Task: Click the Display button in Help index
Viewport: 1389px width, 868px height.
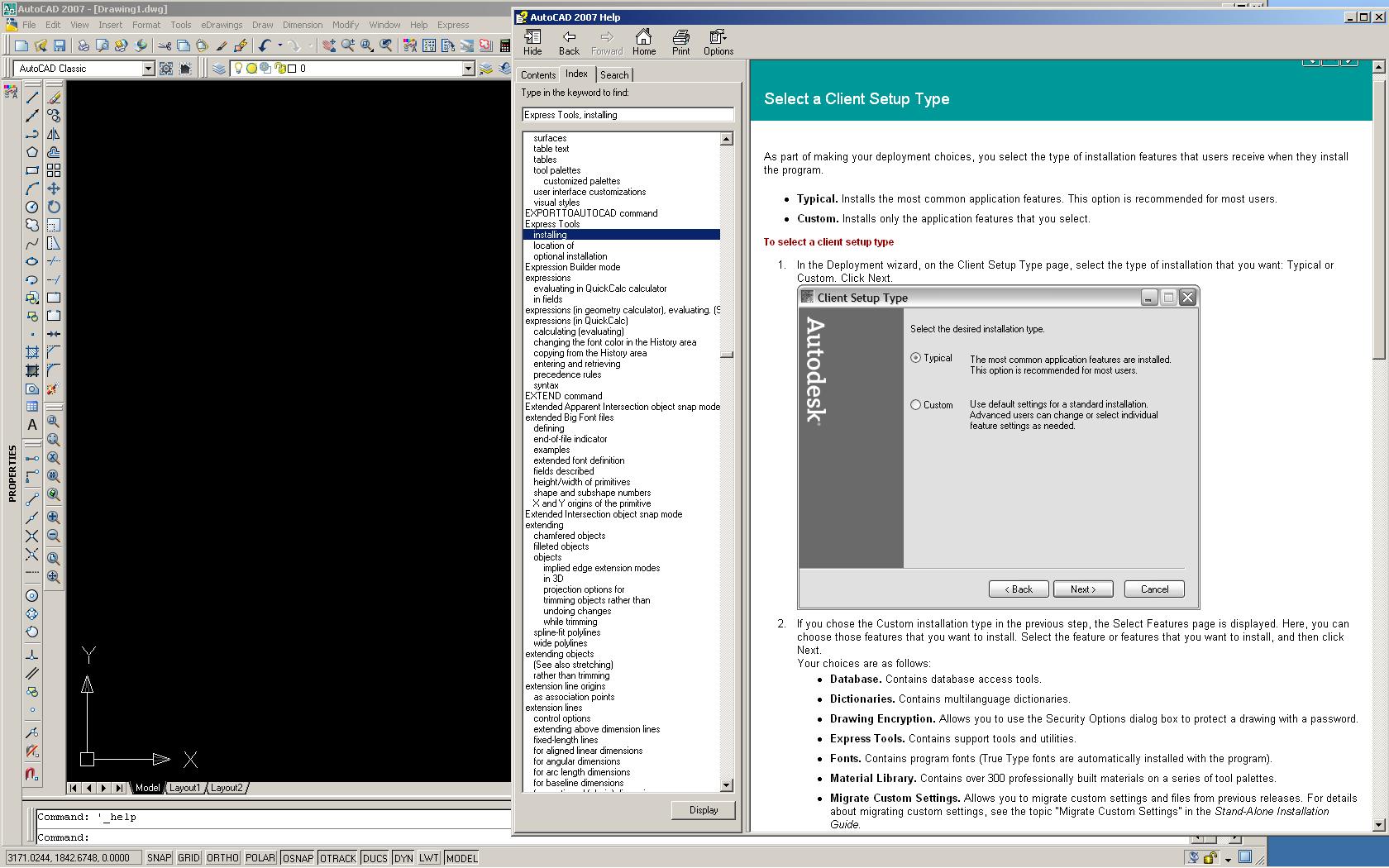Action: 704,810
